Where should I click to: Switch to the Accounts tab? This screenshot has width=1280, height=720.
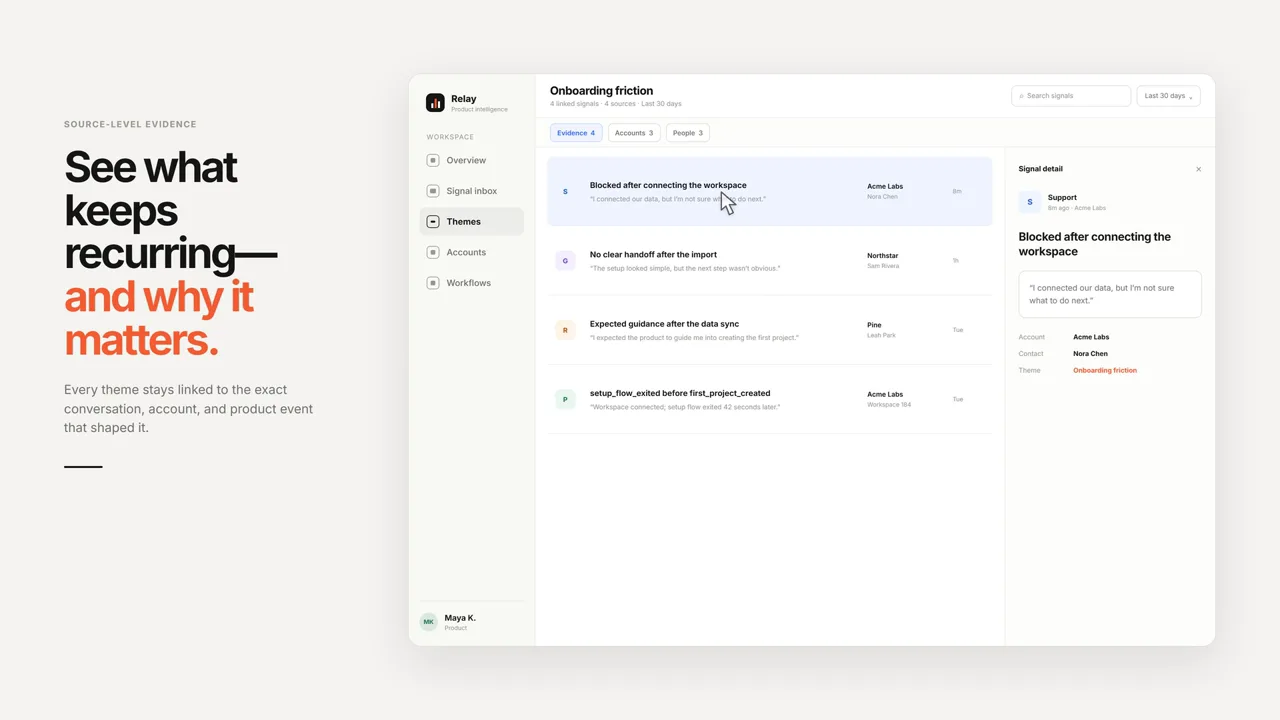pos(634,133)
